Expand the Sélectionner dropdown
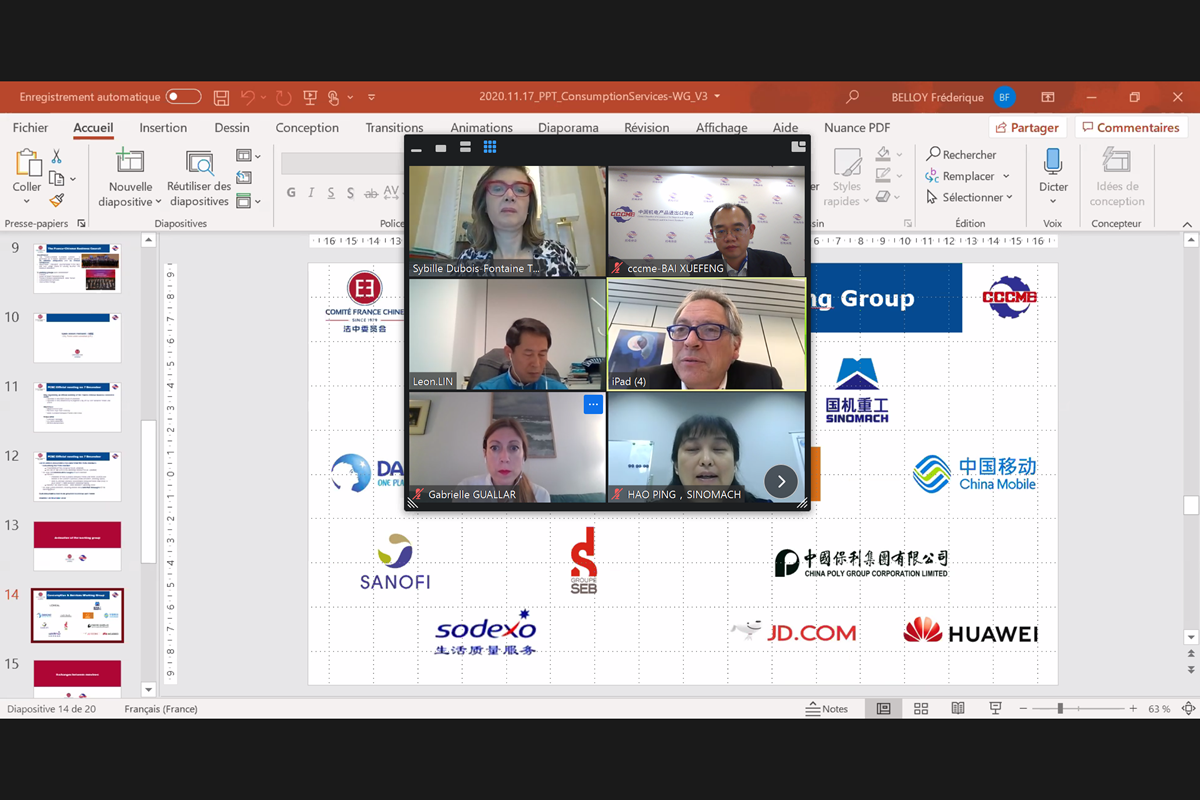Screen dimensions: 1200x800 (x=1009, y=198)
